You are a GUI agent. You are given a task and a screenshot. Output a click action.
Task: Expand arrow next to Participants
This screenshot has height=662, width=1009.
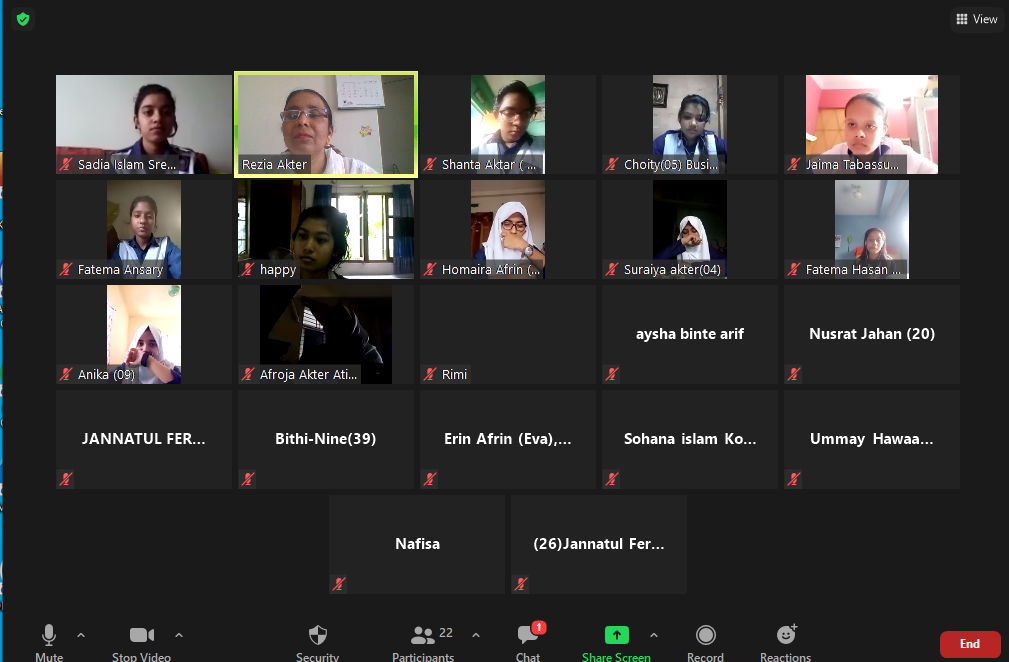tap(476, 635)
